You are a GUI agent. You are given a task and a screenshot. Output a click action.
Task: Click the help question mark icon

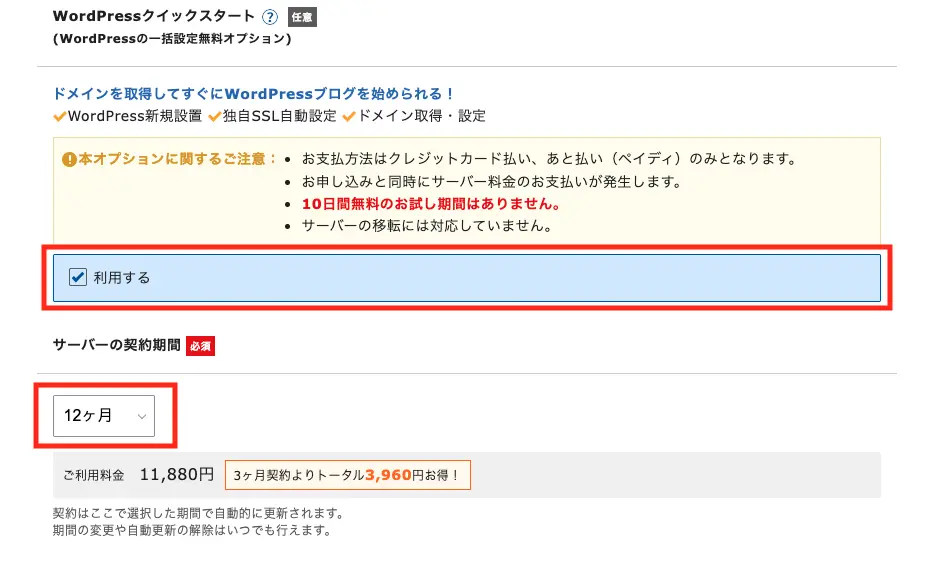pyautogui.click(x=269, y=17)
